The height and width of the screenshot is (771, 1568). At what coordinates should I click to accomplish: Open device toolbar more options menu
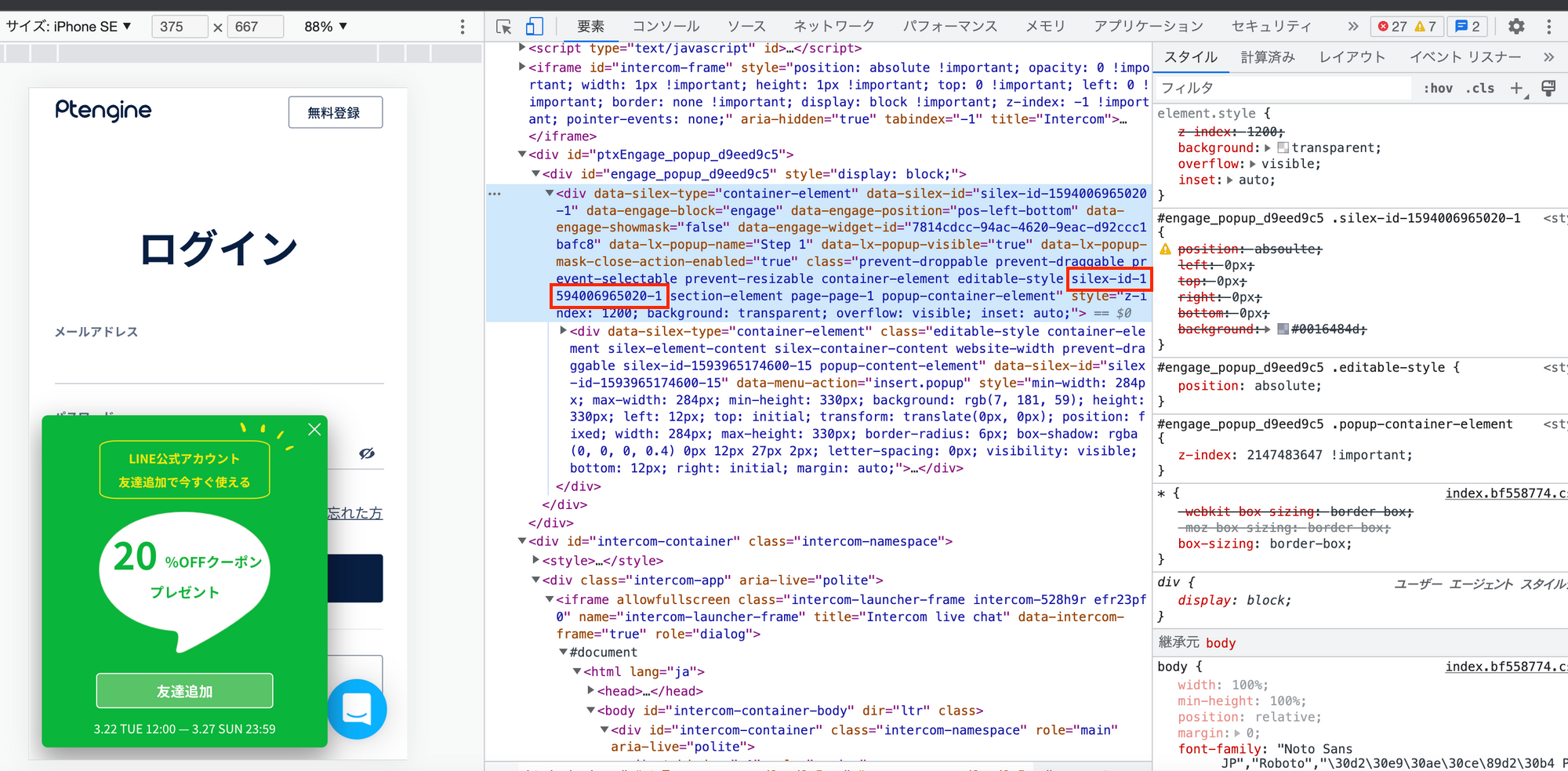463,27
